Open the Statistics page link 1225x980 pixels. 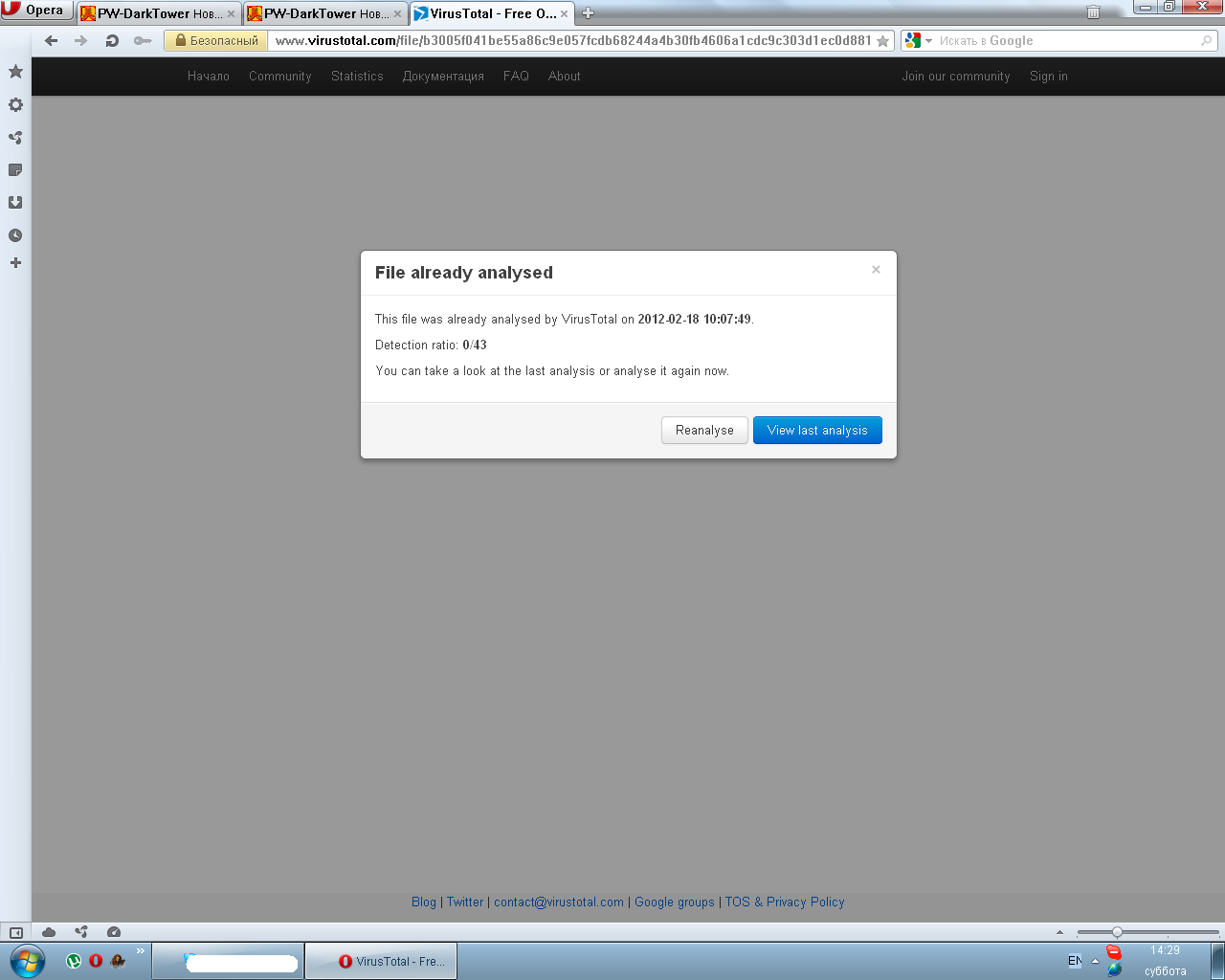coord(357,76)
